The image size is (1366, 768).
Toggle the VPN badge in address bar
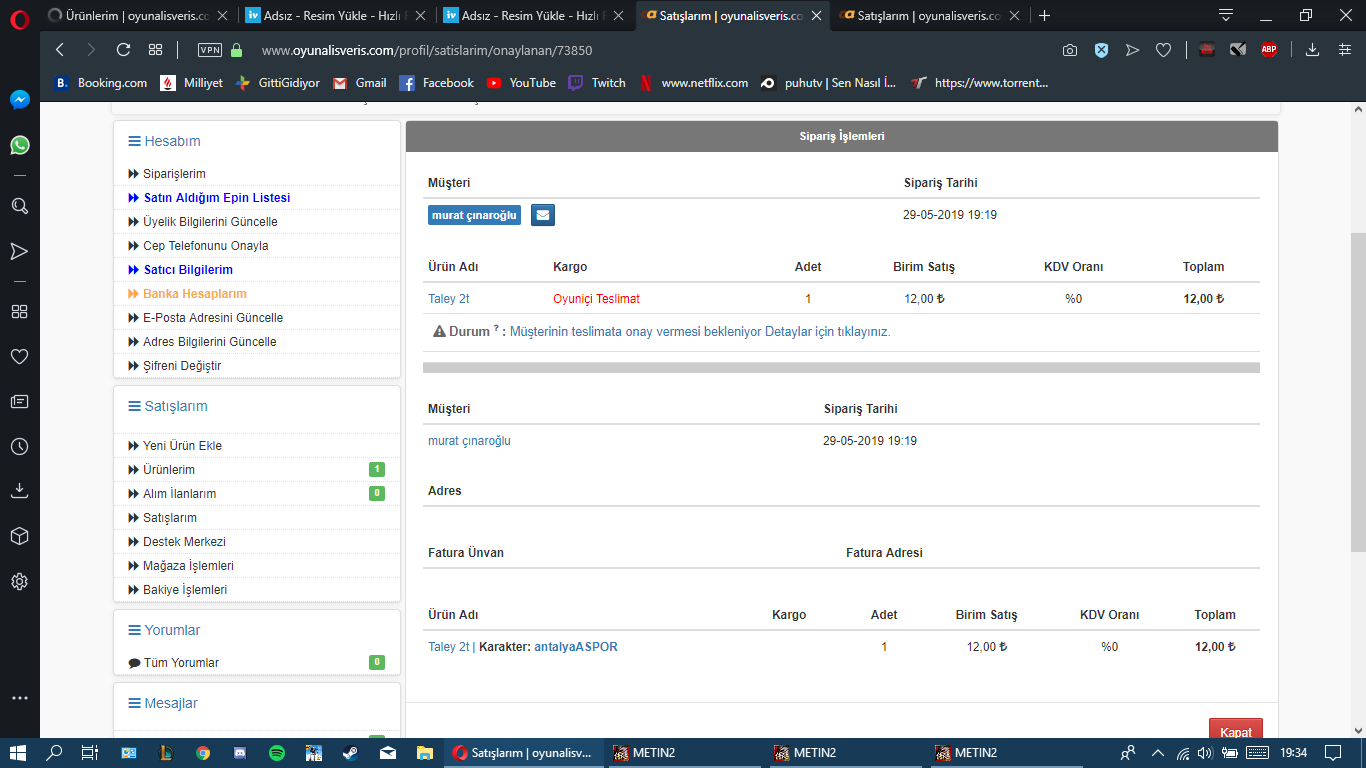(x=210, y=50)
